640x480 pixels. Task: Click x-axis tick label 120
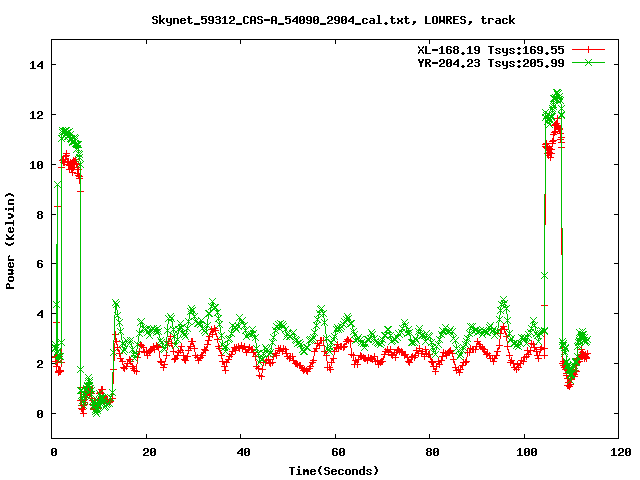[x=621, y=452]
